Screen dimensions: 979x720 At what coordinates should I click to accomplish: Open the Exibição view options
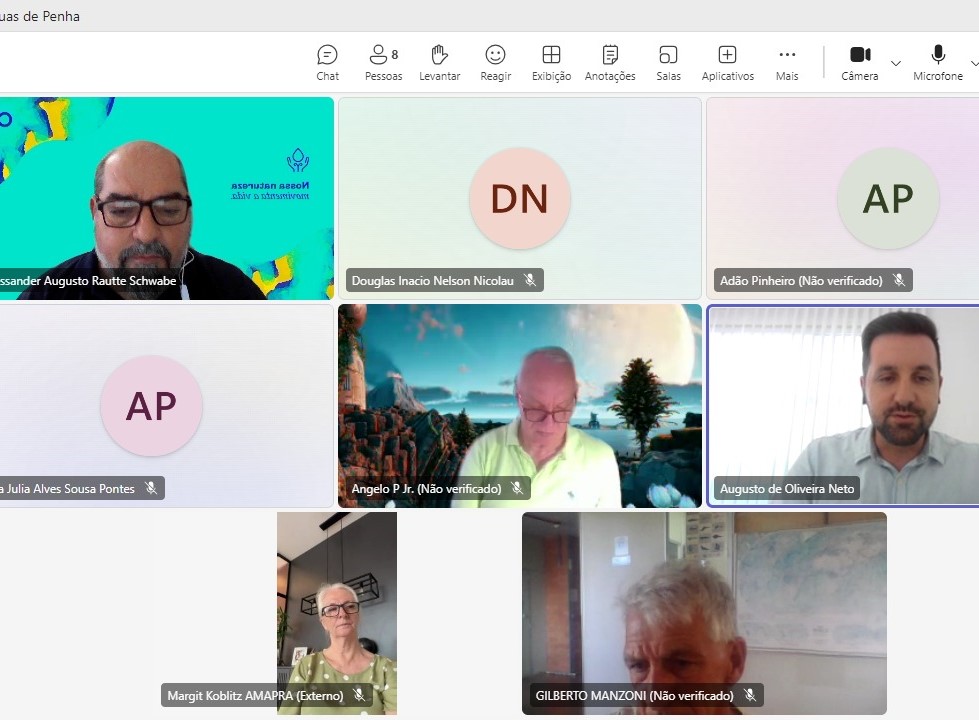pyautogui.click(x=551, y=63)
